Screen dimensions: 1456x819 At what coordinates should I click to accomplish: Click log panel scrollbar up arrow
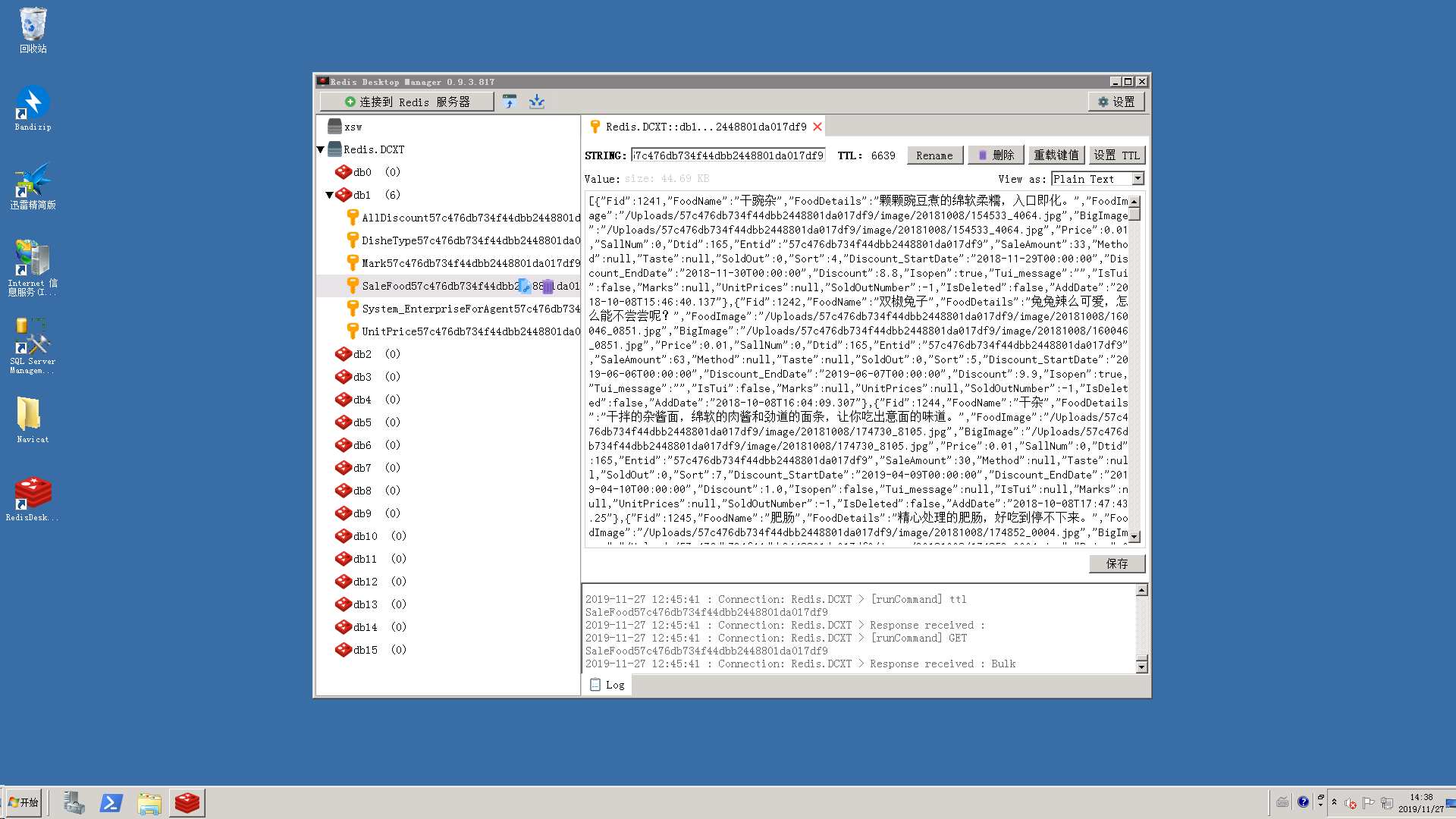click(x=1142, y=590)
